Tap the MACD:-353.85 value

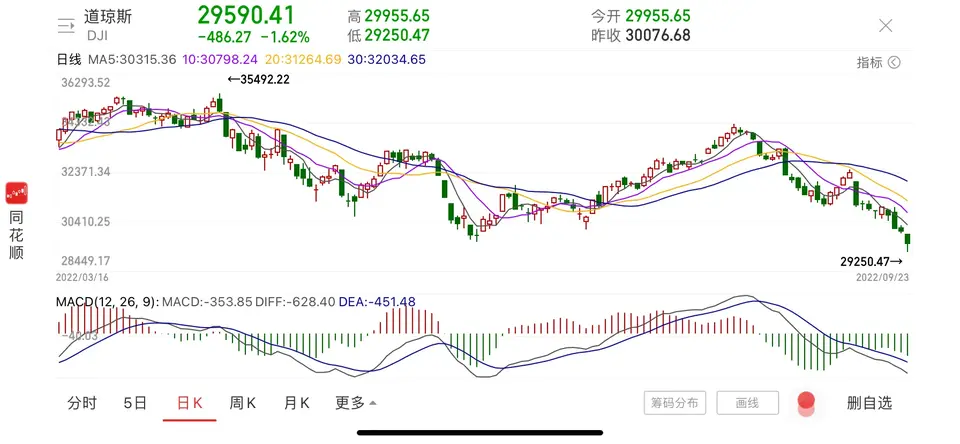tap(209, 302)
